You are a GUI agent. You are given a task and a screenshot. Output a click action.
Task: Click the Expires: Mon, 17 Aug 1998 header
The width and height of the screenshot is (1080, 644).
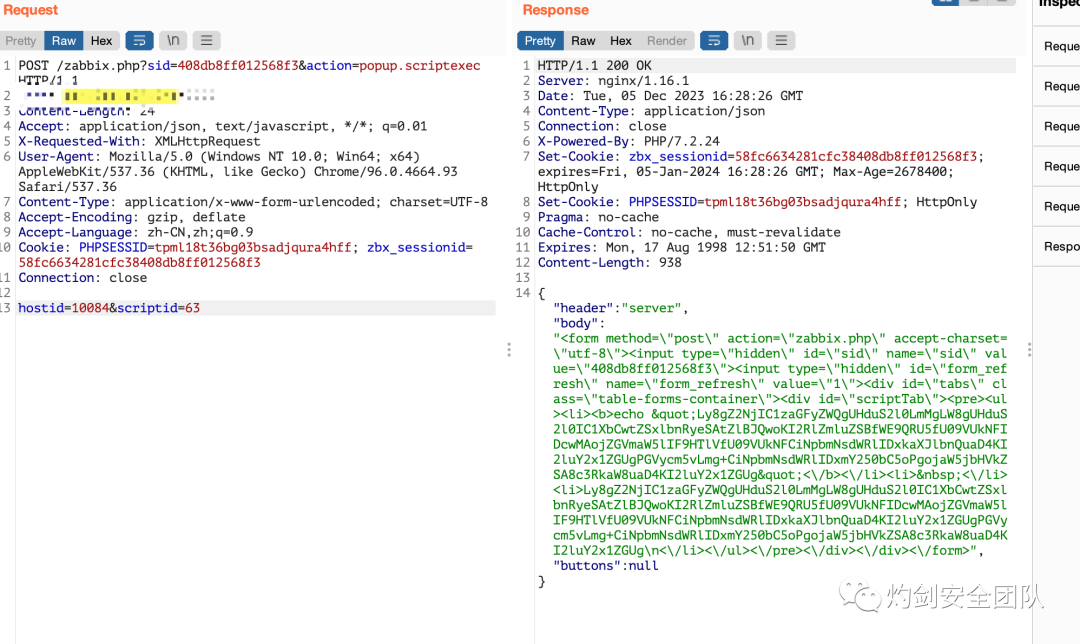coord(681,247)
